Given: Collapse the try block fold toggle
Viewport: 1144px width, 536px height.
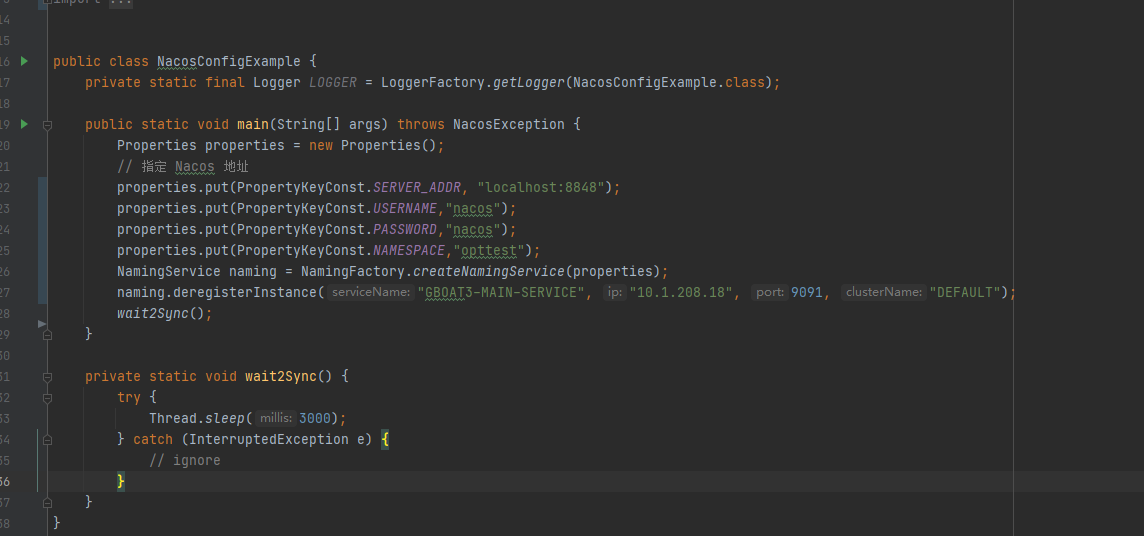Looking at the screenshot, I should 47,398.
